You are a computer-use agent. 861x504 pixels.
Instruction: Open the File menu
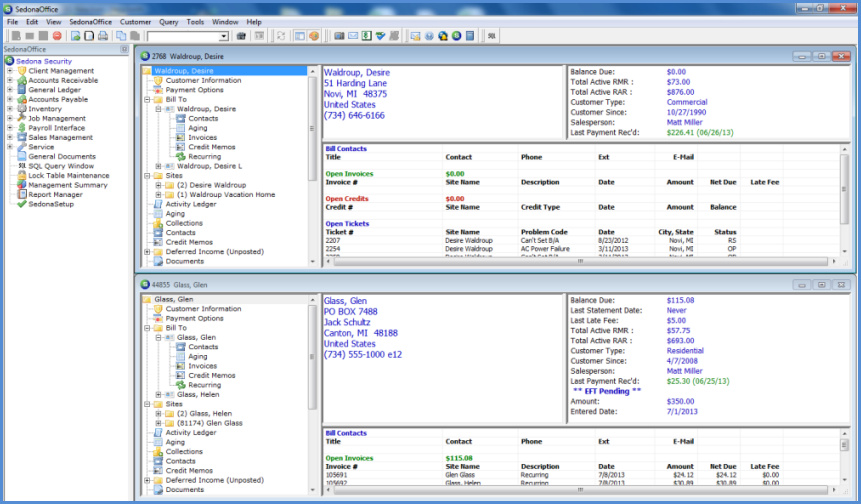13,22
